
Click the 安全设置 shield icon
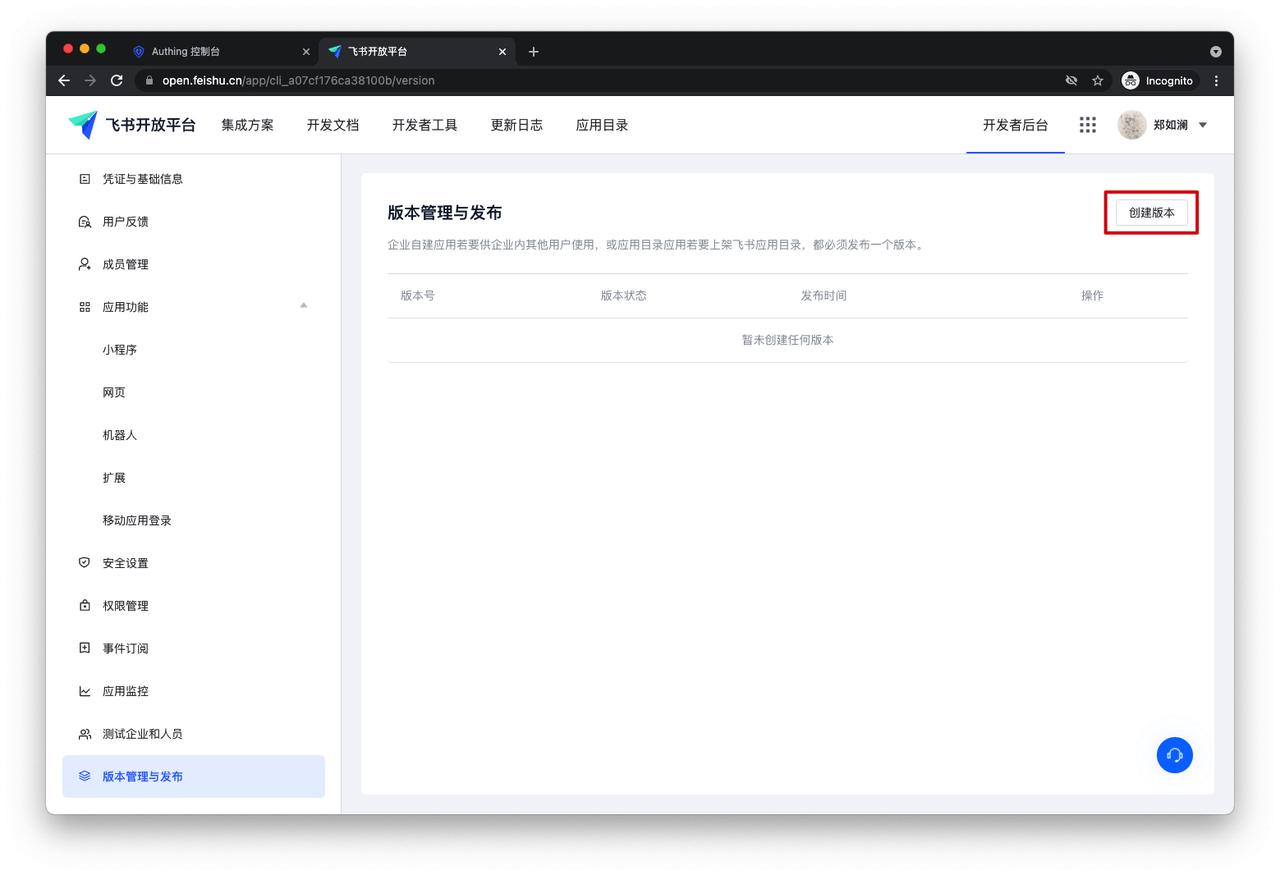(84, 562)
